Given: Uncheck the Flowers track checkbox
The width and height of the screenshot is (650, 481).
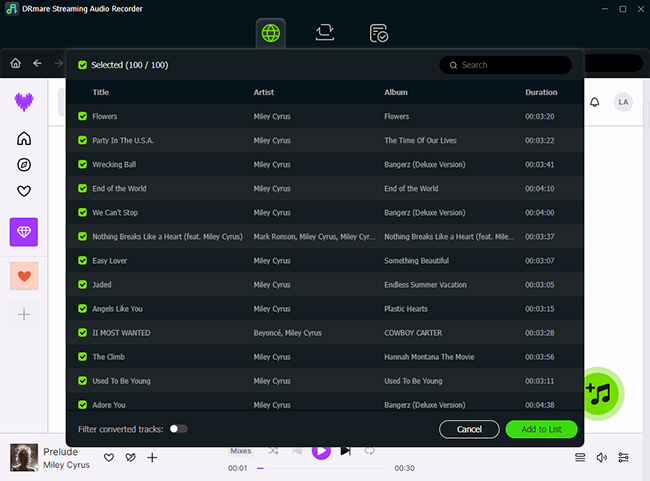Looking at the screenshot, I should pyautogui.click(x=82, y=116).
